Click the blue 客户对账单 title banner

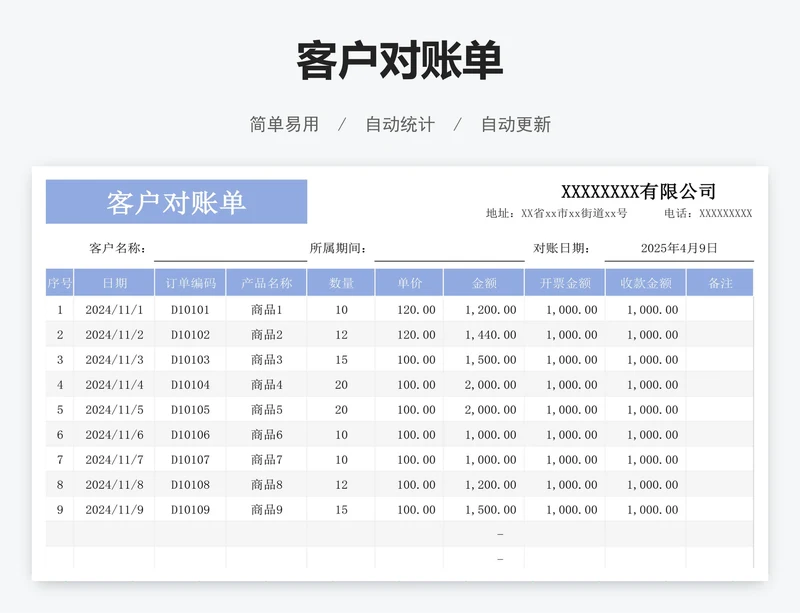tap(176, 202)
